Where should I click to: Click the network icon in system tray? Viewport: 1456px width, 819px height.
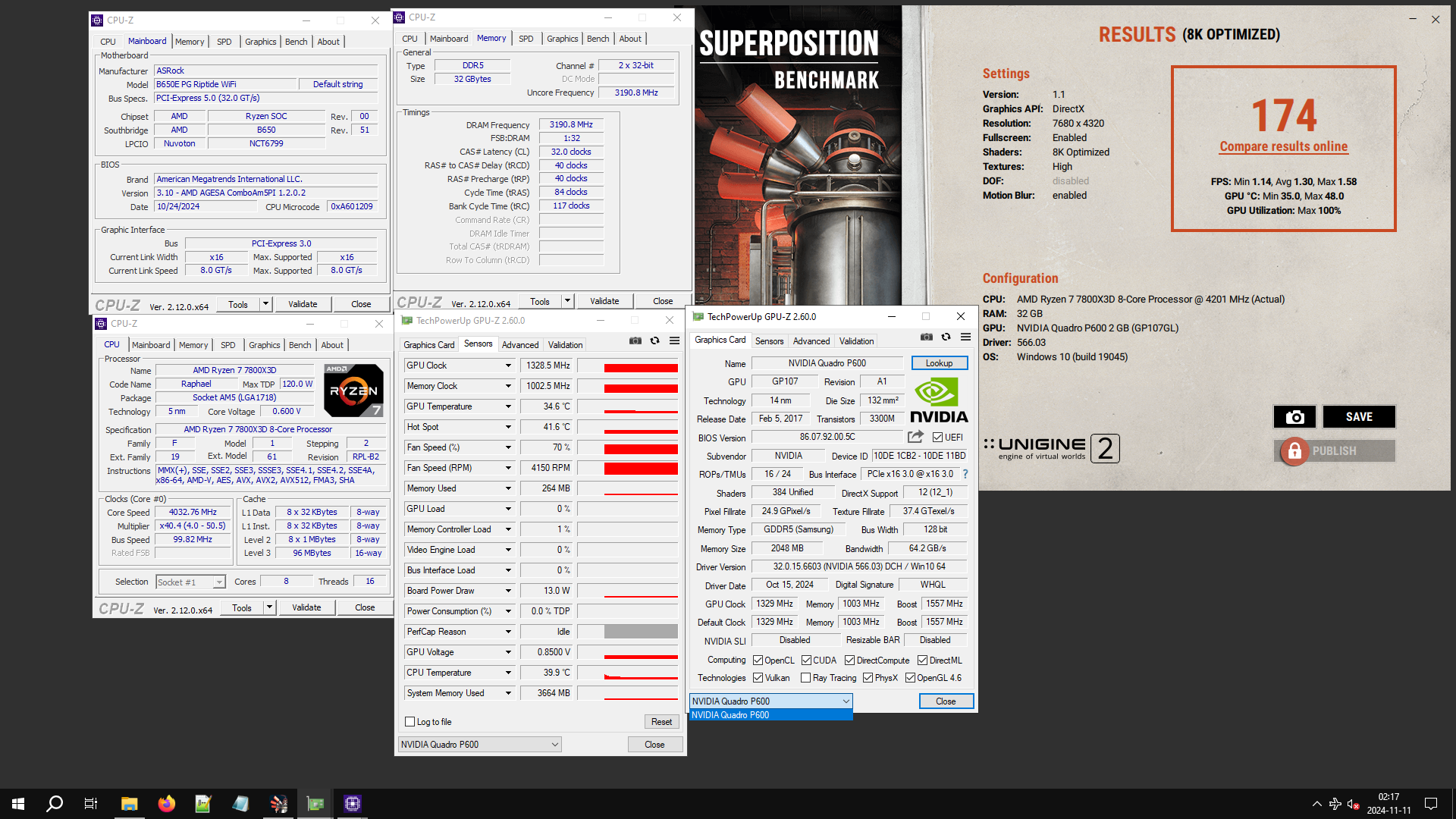click(x=1335, y=804)
